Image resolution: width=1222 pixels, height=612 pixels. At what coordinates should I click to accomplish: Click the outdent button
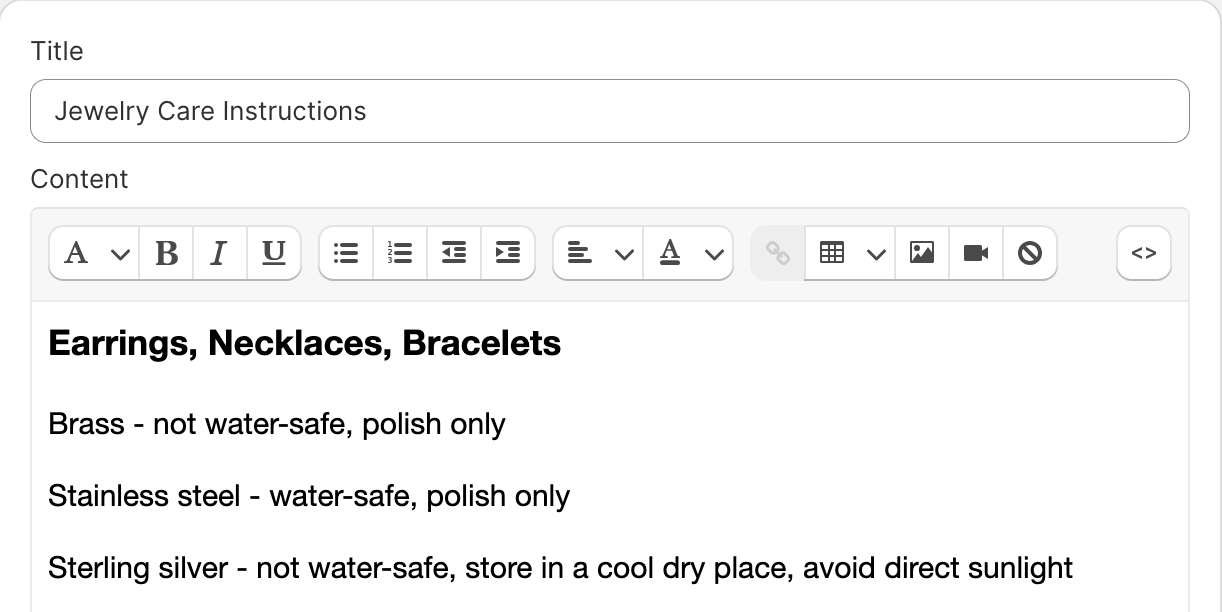[x=454, y=253]
